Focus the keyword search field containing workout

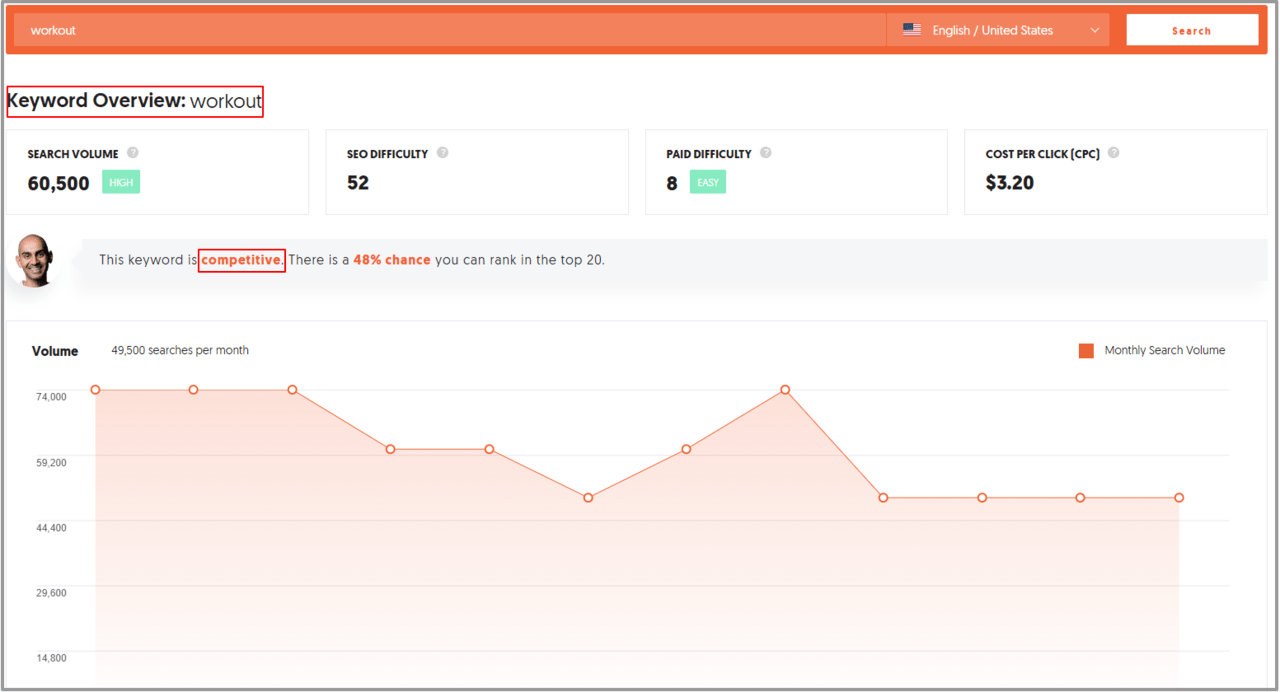click(450, 30)
